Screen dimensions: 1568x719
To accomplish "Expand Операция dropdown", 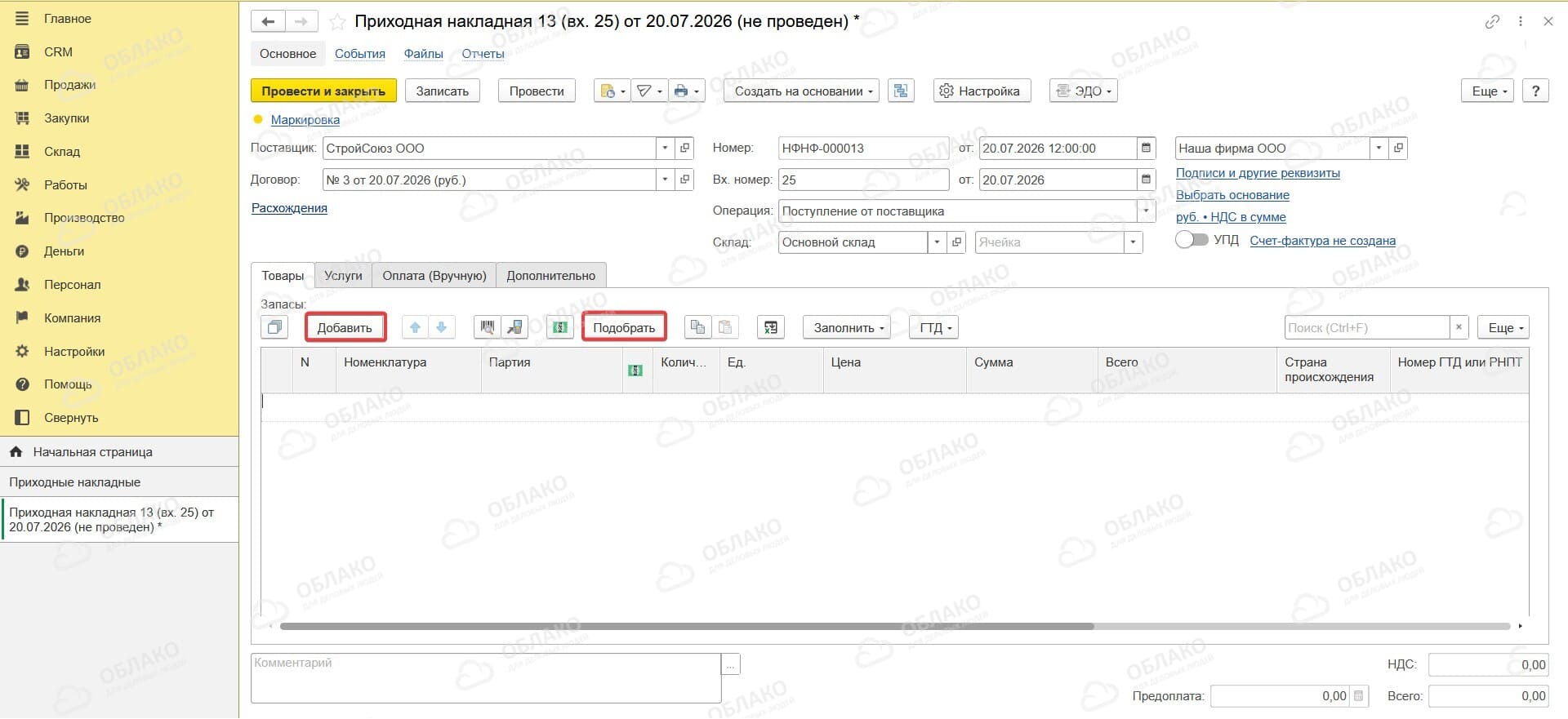I will click(1146, 211).
